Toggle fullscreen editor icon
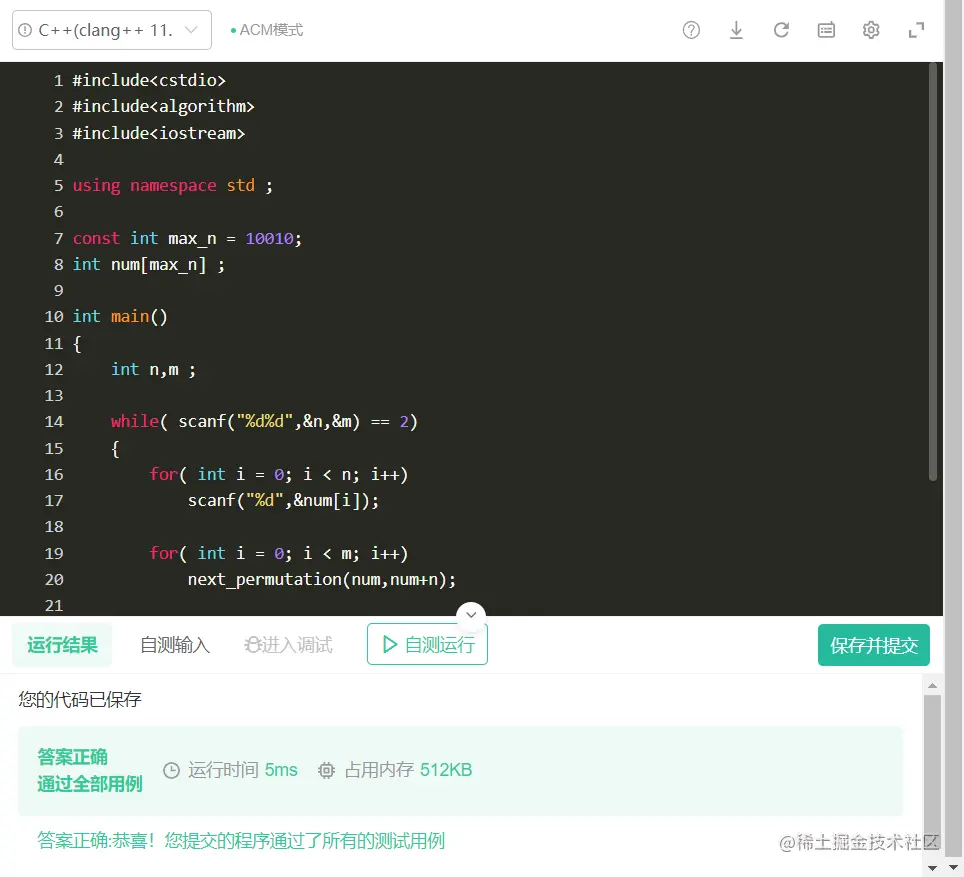Image resolution: width=964 pixels, height=877 pixels. coord(916,30)
